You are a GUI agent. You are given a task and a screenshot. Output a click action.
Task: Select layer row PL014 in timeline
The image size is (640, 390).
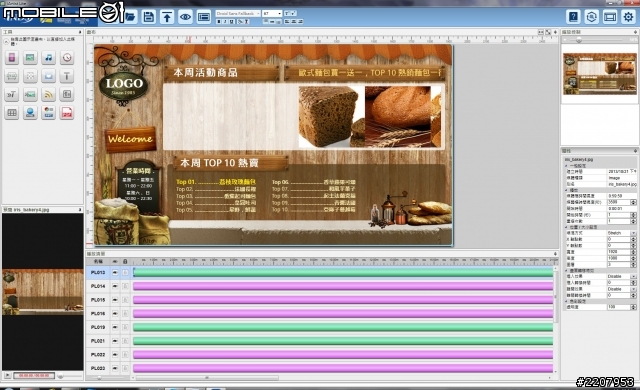[98, 286]
